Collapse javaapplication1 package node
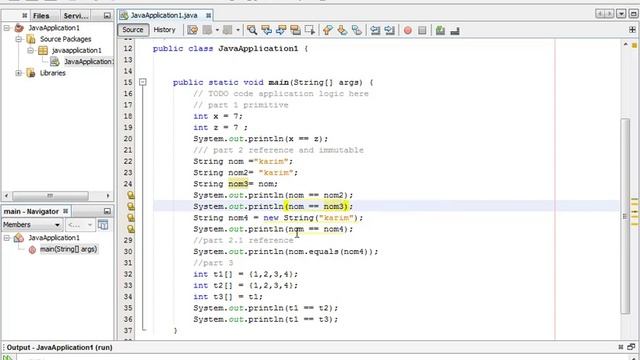640x360 pixels. pyautogui.click(x=31, y=51)
